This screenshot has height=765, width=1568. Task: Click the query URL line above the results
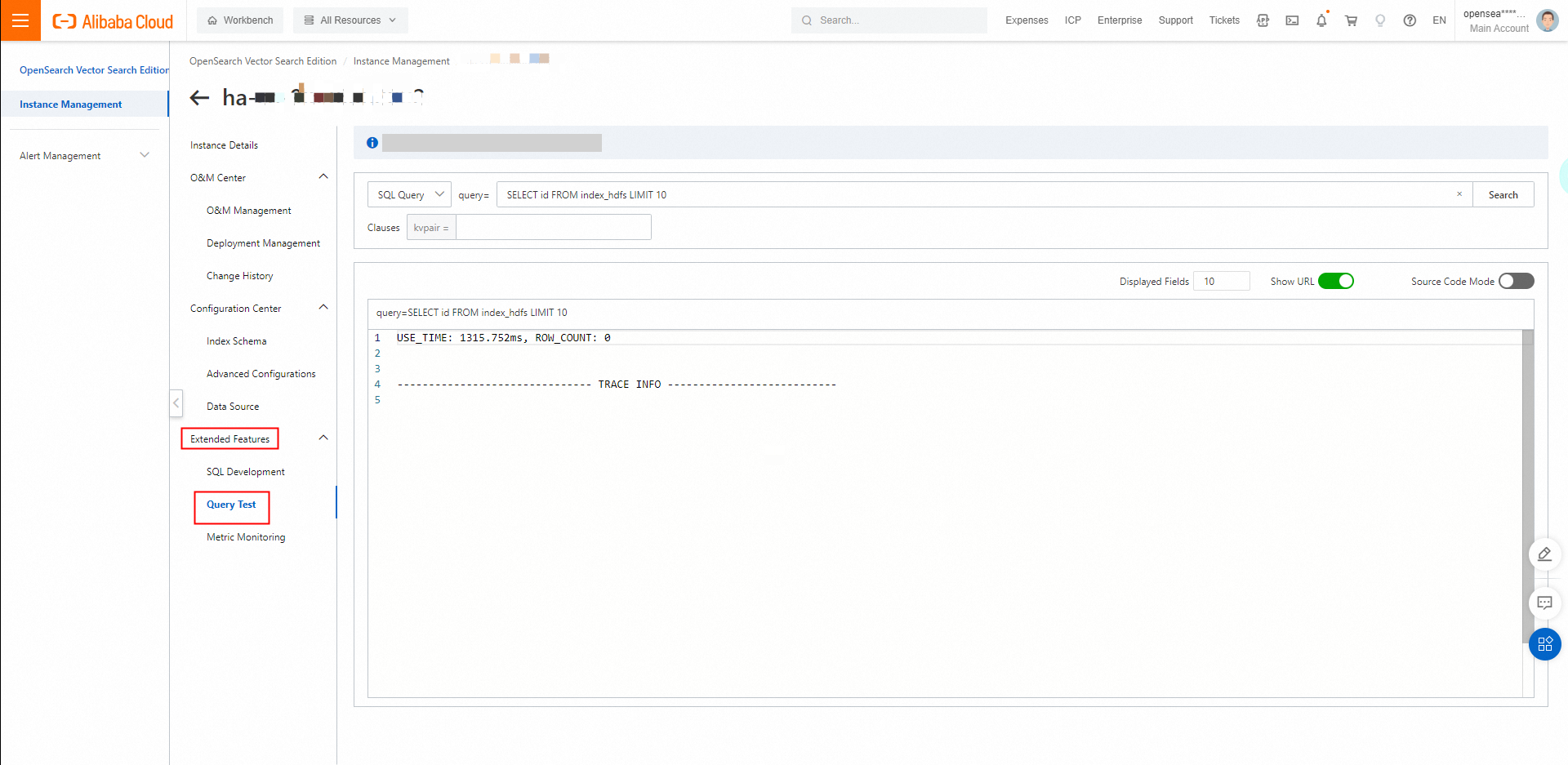[472, 313]
